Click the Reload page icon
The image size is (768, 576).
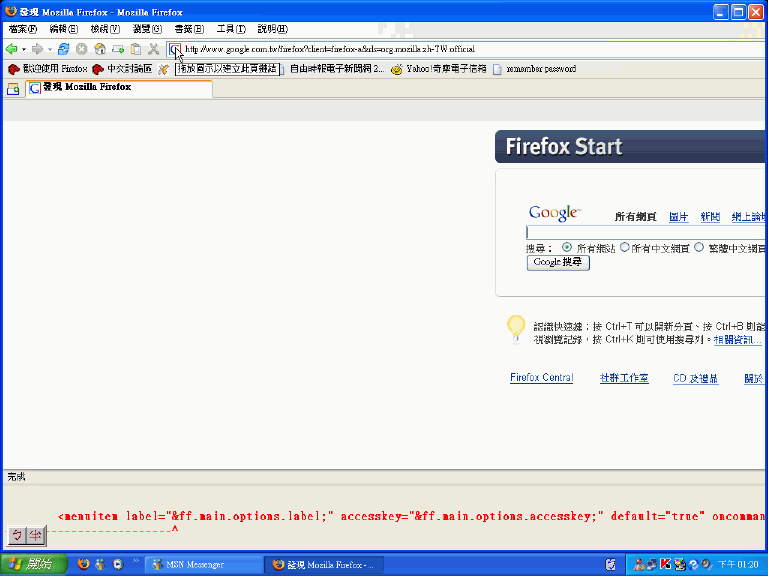tap(64, 49)
